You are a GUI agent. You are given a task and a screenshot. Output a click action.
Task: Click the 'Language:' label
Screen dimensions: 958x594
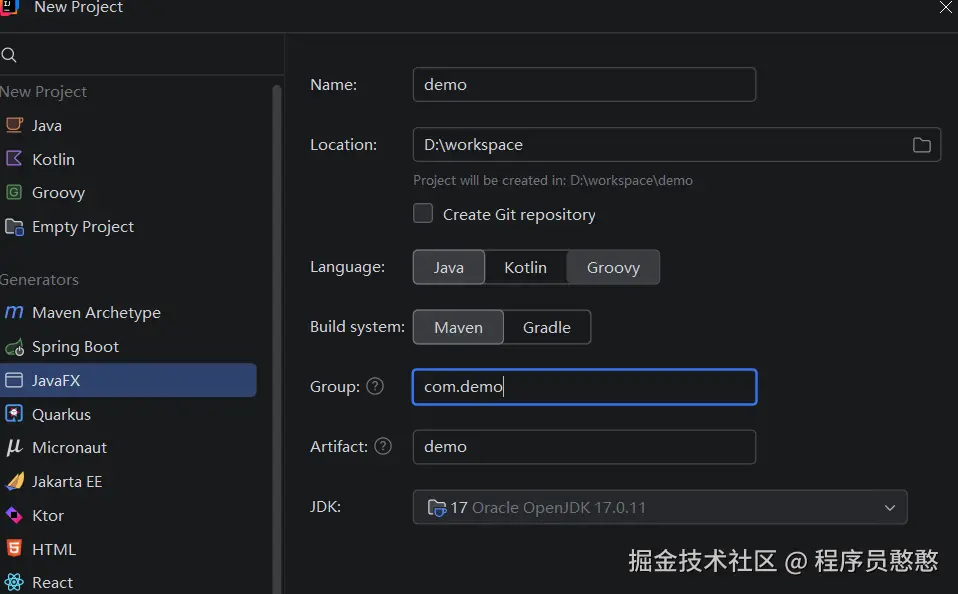347,267
